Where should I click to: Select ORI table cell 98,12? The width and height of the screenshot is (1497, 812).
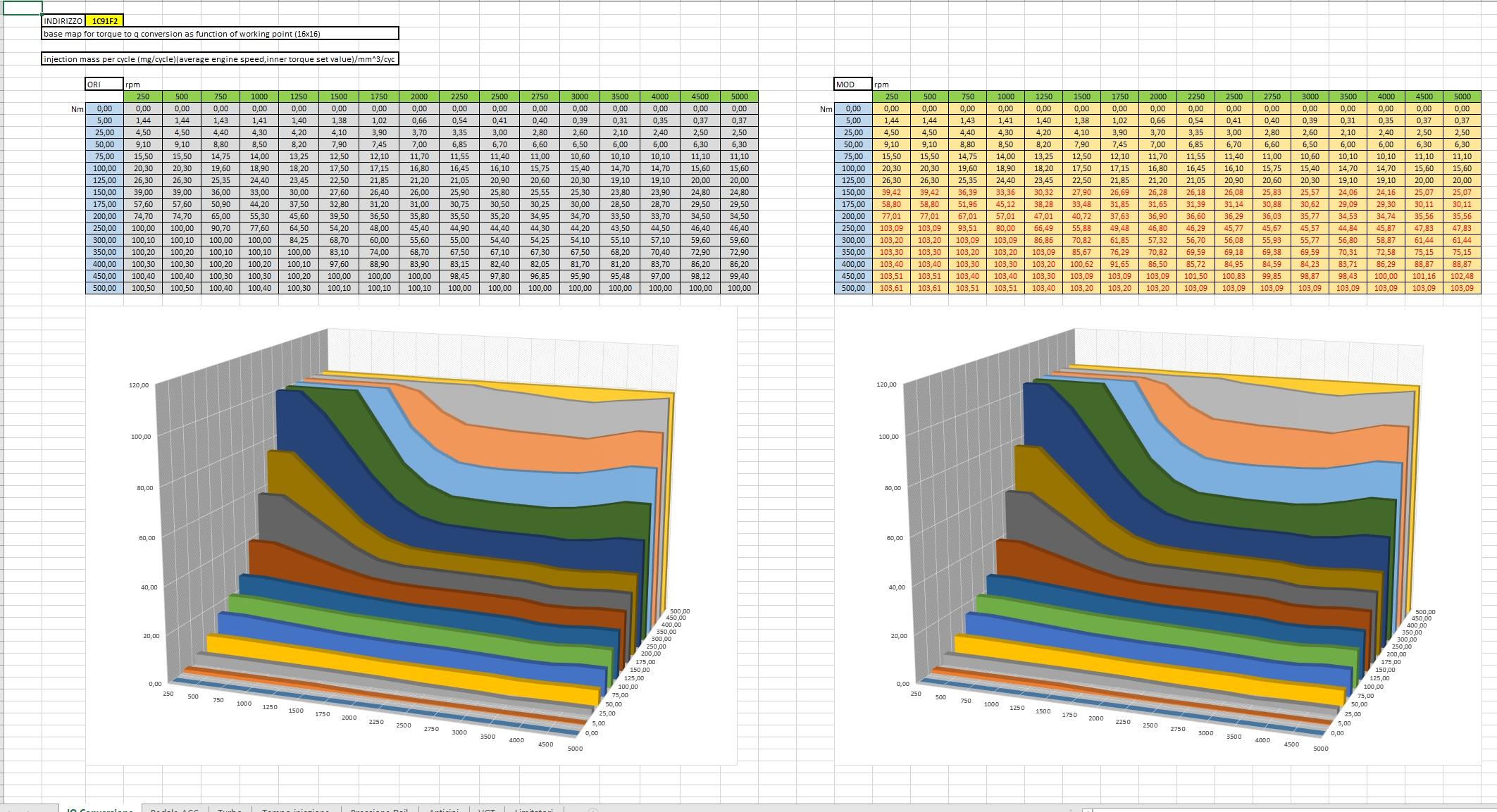[x=700, y=276]
